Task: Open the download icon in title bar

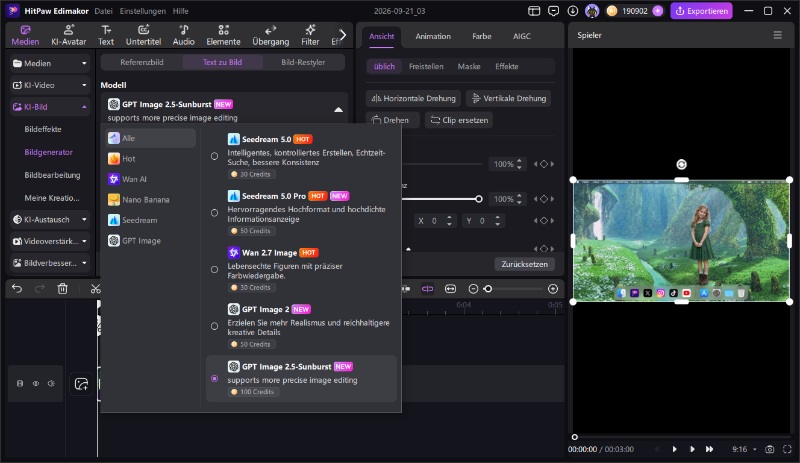Action: (572, 11)
